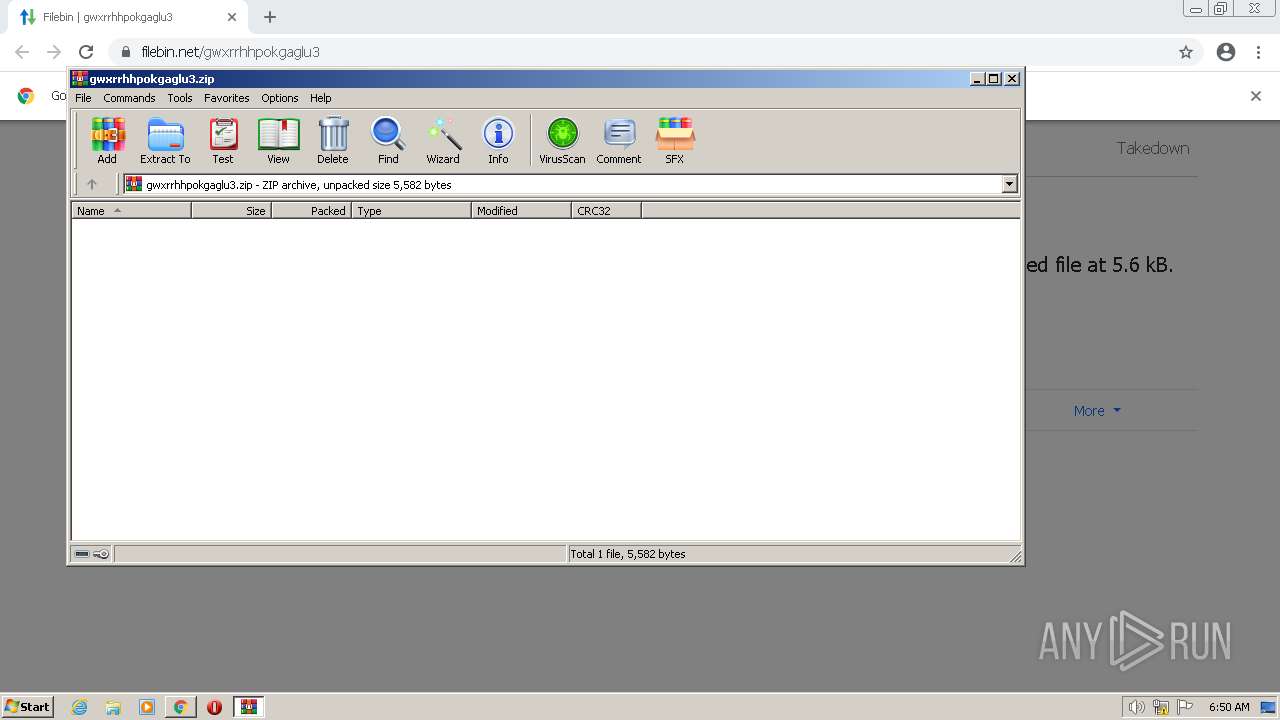Screen dimensions: 1280x720
Task: Click the View toolbar icon
Action: click(x=278, y=140)
